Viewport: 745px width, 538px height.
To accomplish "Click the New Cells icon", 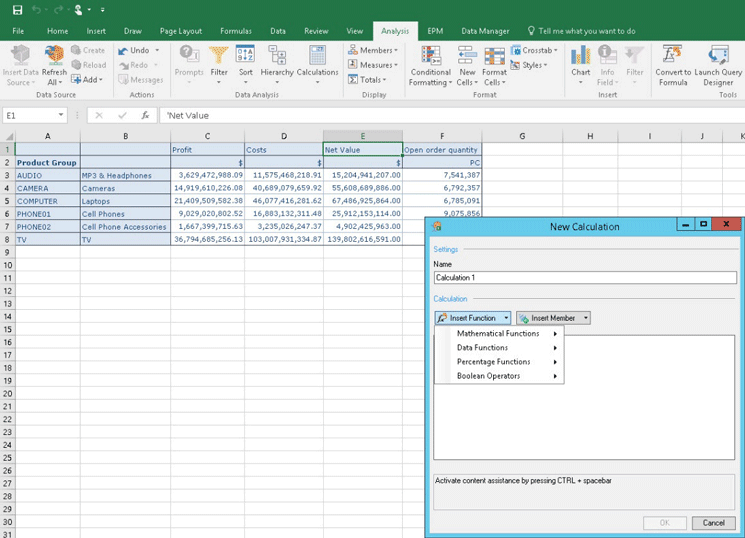I will (468, 55).
